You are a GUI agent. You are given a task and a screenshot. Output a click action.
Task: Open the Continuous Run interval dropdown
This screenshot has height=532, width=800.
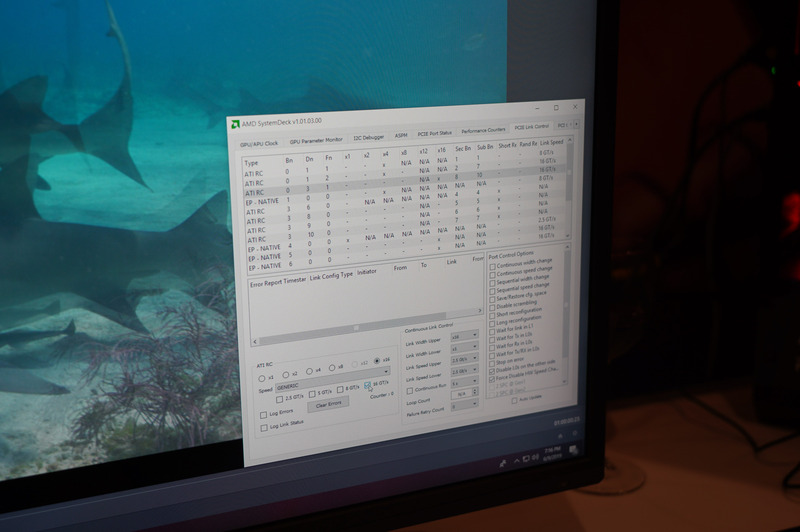[x=464, y=382]
